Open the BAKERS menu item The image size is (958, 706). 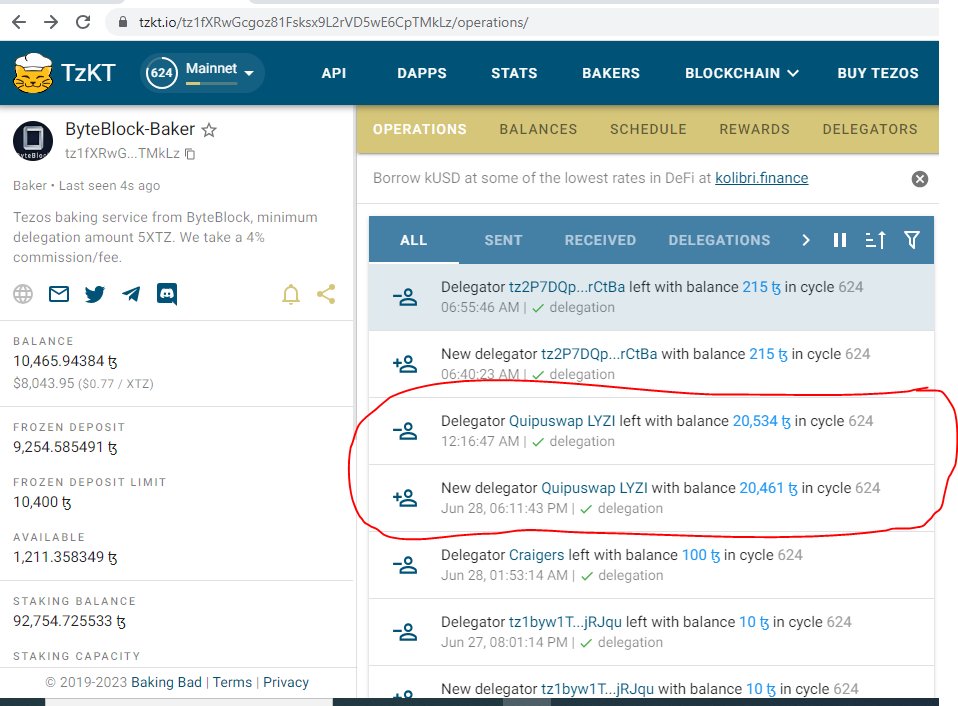(610, 73)
